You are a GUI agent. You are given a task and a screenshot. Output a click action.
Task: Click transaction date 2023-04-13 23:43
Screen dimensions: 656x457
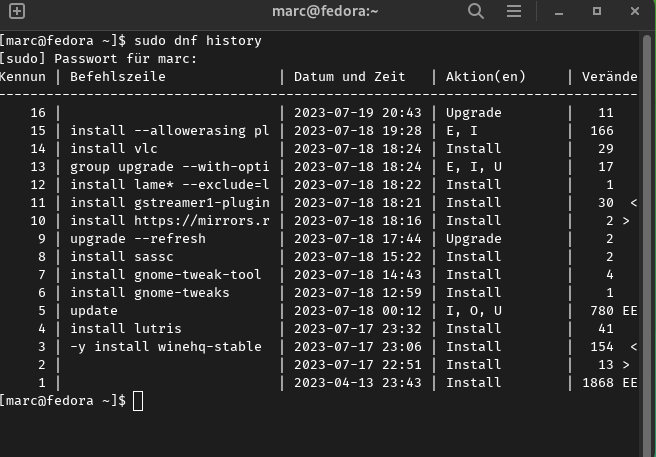(x=358, y=383)
